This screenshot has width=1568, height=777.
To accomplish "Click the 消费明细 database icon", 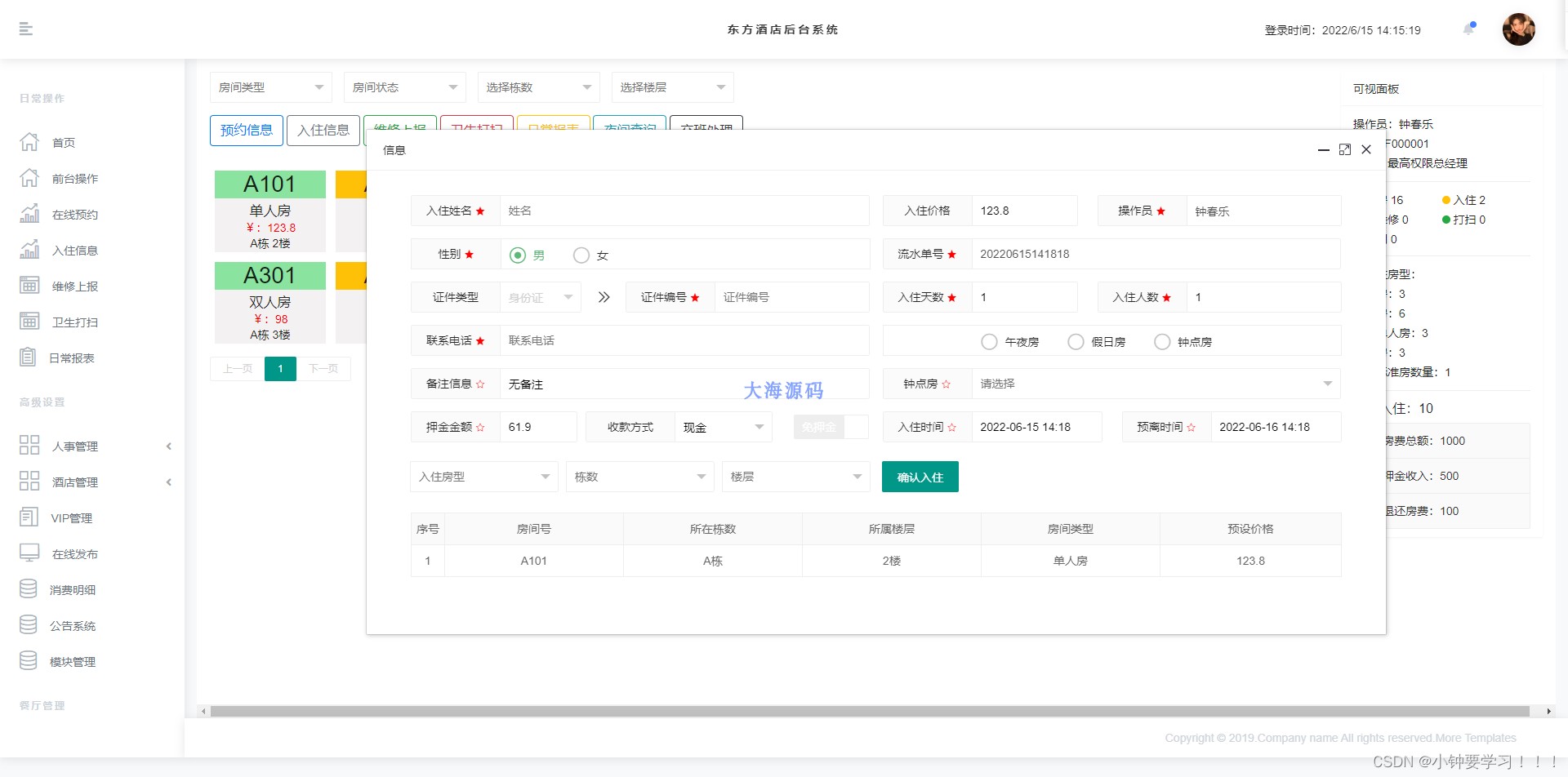I will point(29,589).
